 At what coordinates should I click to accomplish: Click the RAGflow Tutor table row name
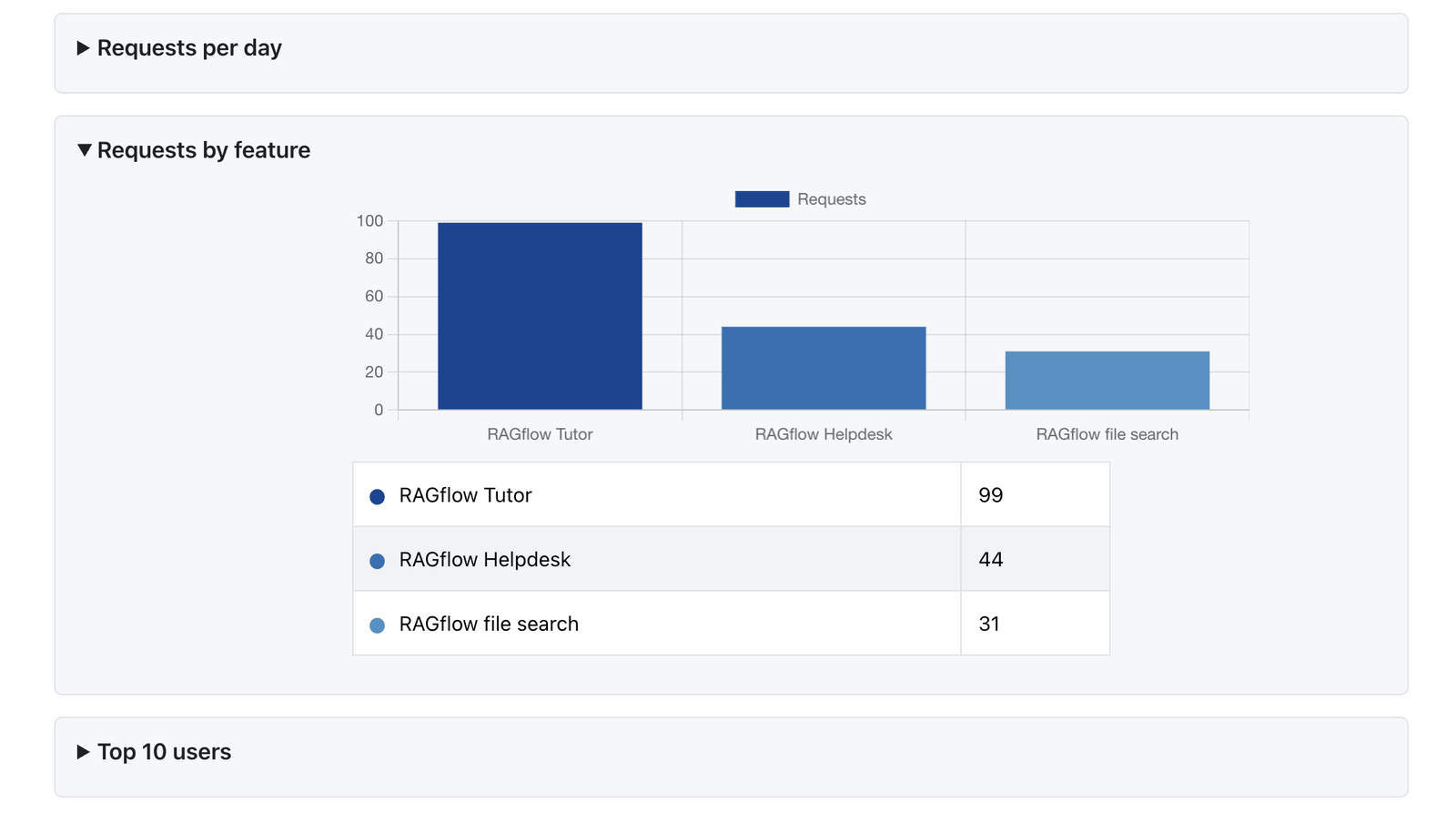pyautogui.click(x=465, y=495)
